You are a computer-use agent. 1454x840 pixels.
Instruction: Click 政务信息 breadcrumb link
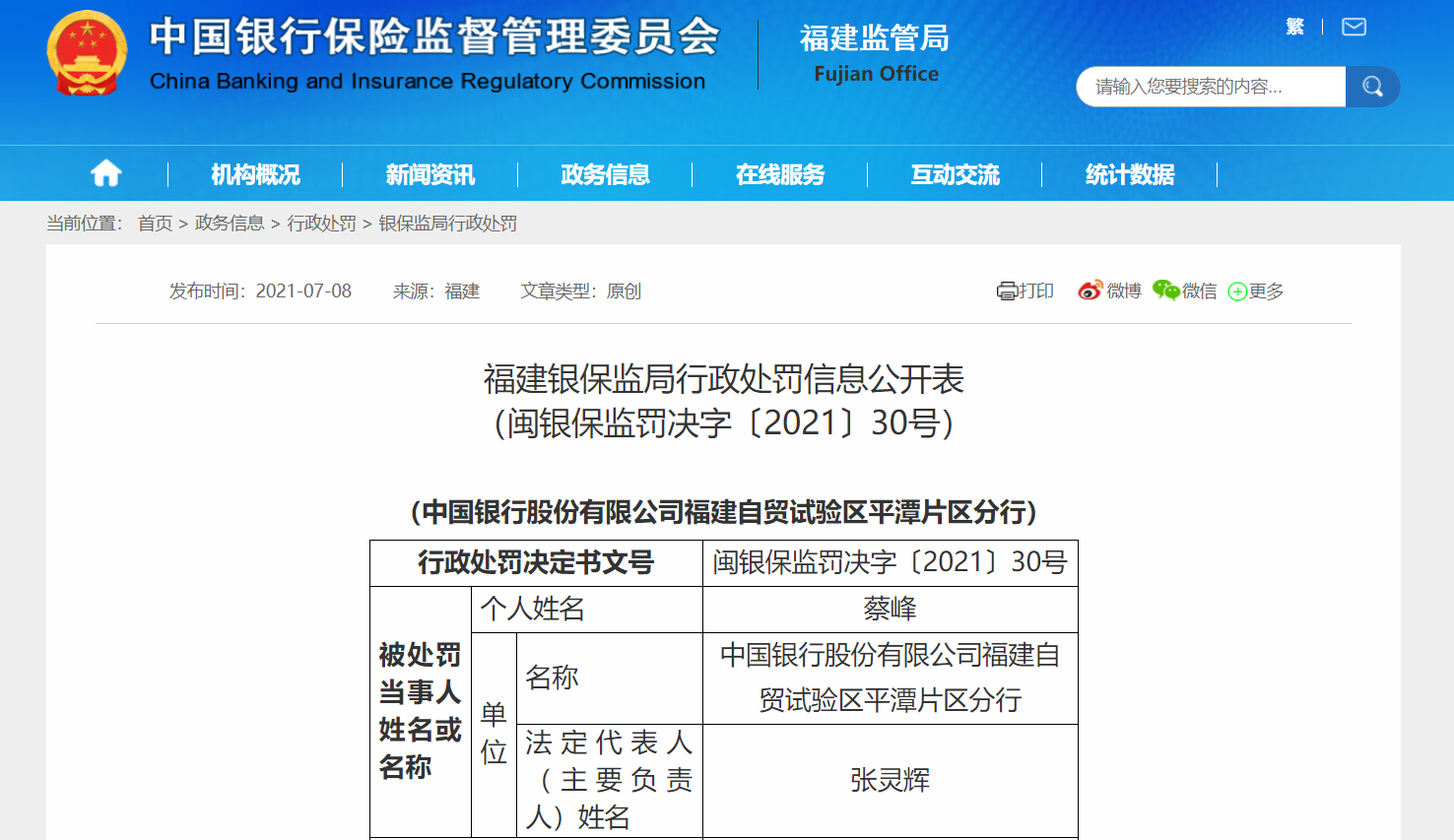[230, 224]
